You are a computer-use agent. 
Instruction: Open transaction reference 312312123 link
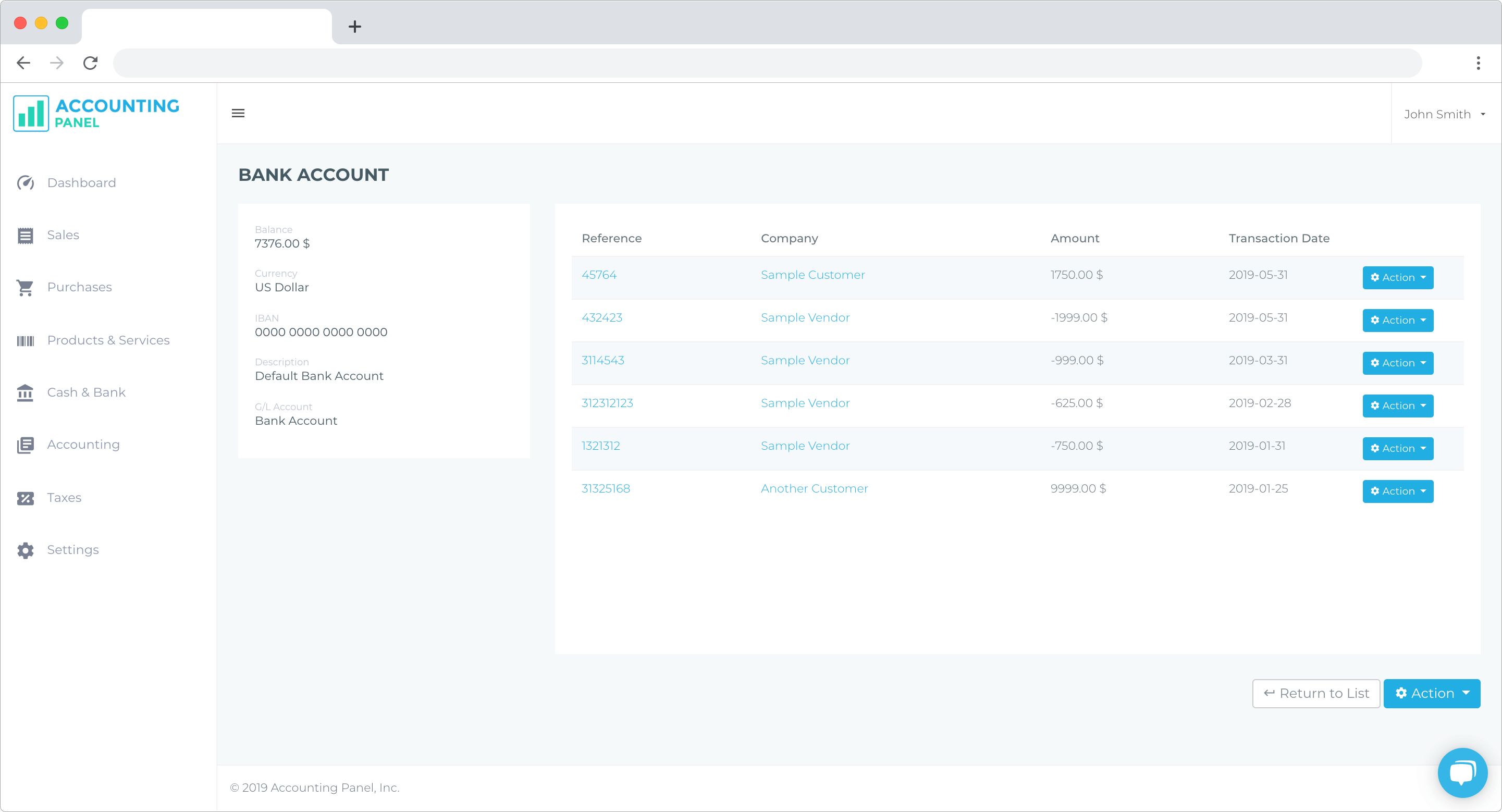[607, 403]
